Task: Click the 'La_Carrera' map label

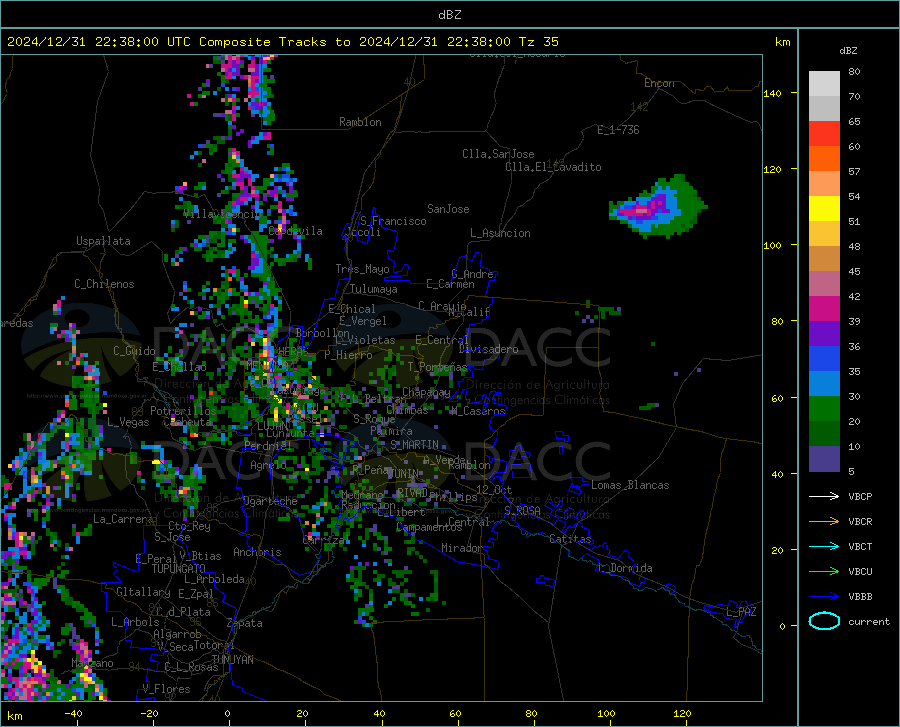Action: point(123,519)
